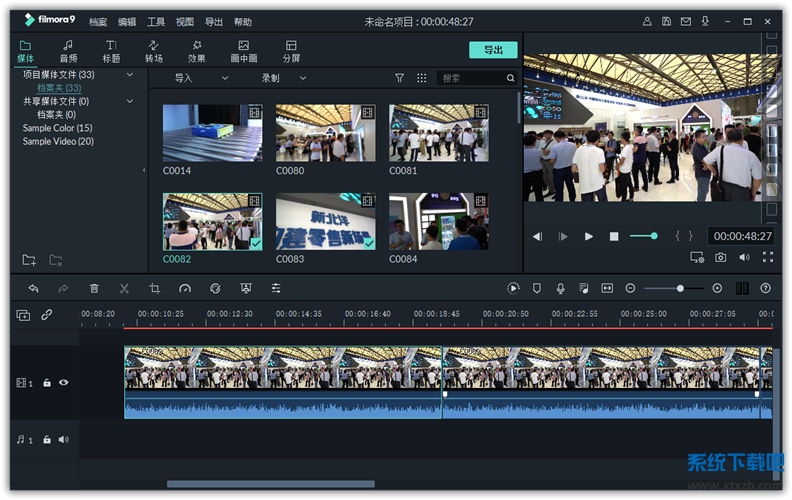Screen dimensions: 792x500
Task: Toggle the lock on video track 1
Action: point(47,382)
